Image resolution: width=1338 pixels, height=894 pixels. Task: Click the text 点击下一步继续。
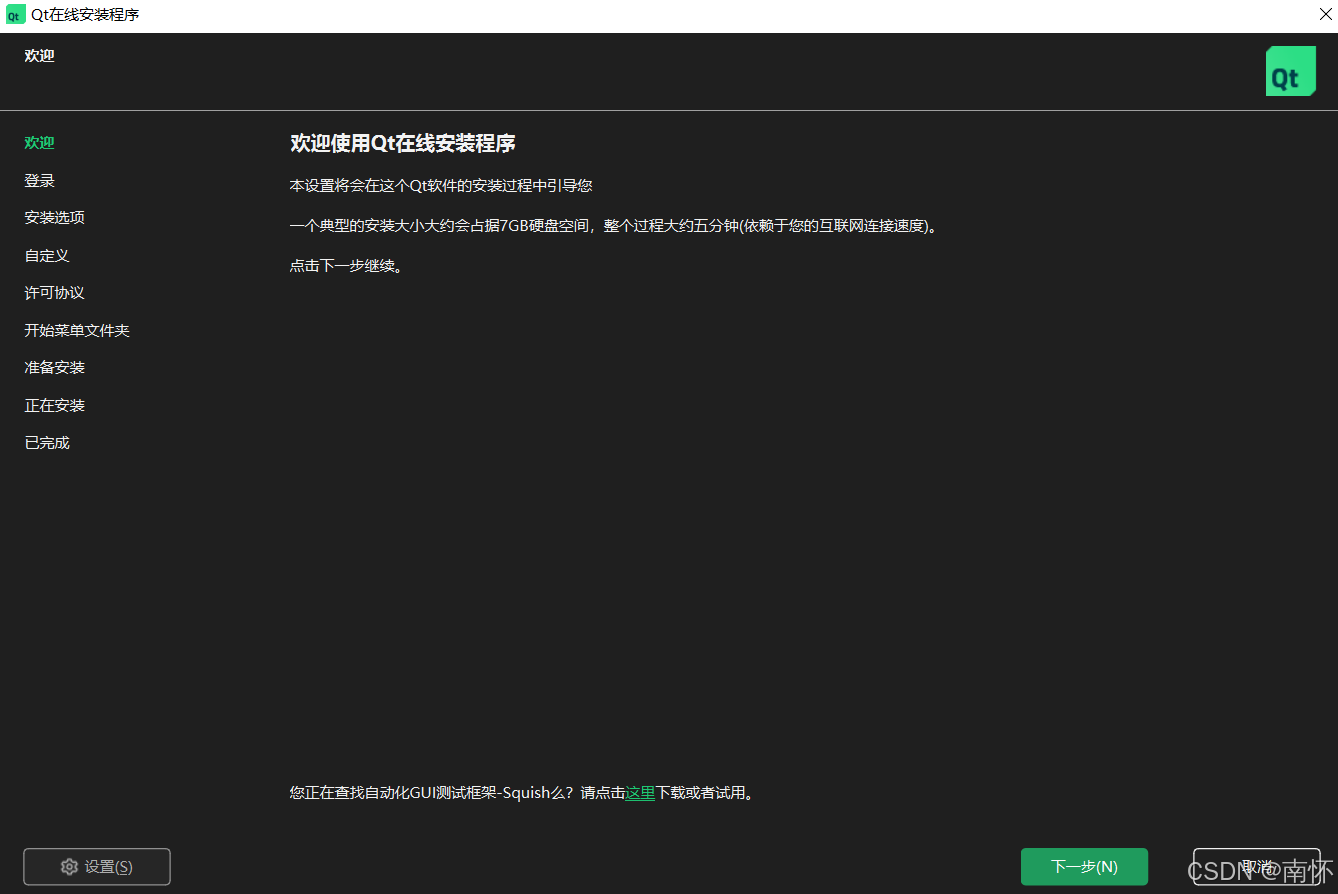346,267
